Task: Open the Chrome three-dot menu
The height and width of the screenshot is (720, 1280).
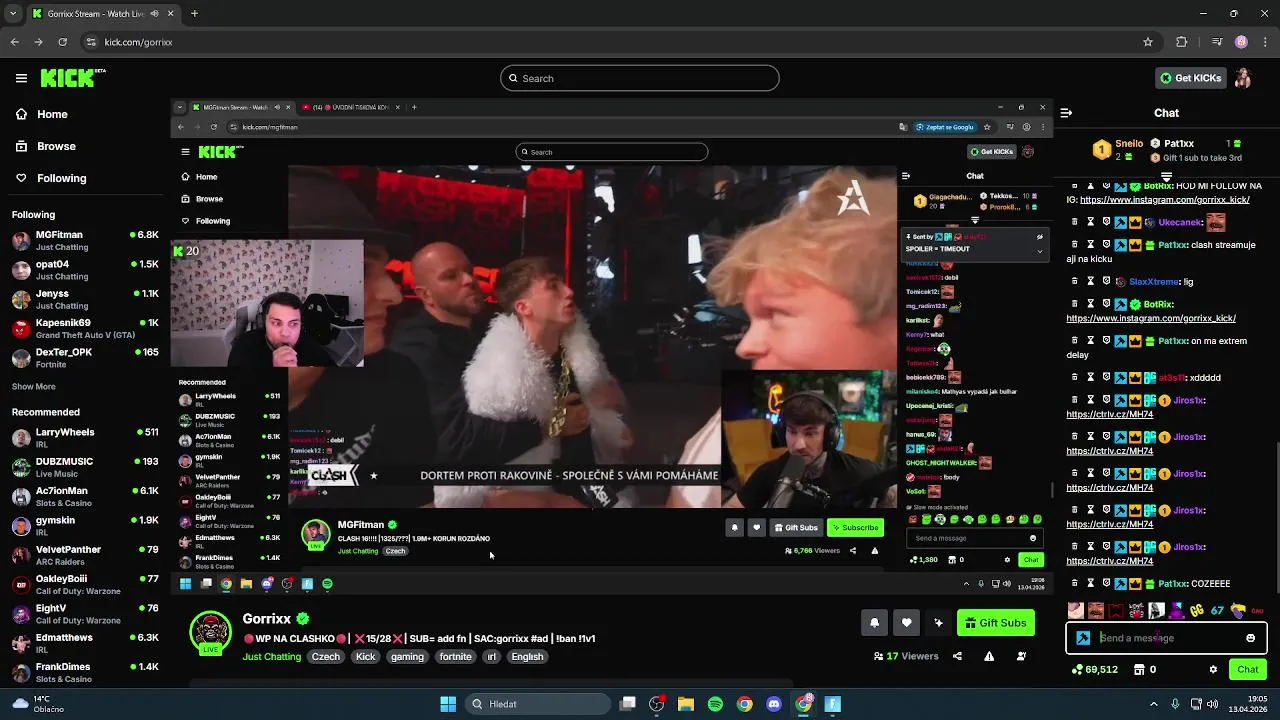Action: (1265, 42)
